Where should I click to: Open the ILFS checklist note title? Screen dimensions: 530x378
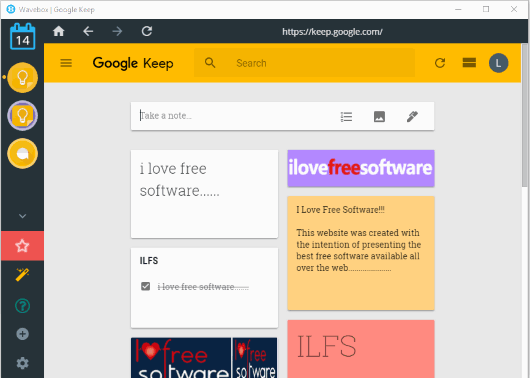click(x=149, y=261)
